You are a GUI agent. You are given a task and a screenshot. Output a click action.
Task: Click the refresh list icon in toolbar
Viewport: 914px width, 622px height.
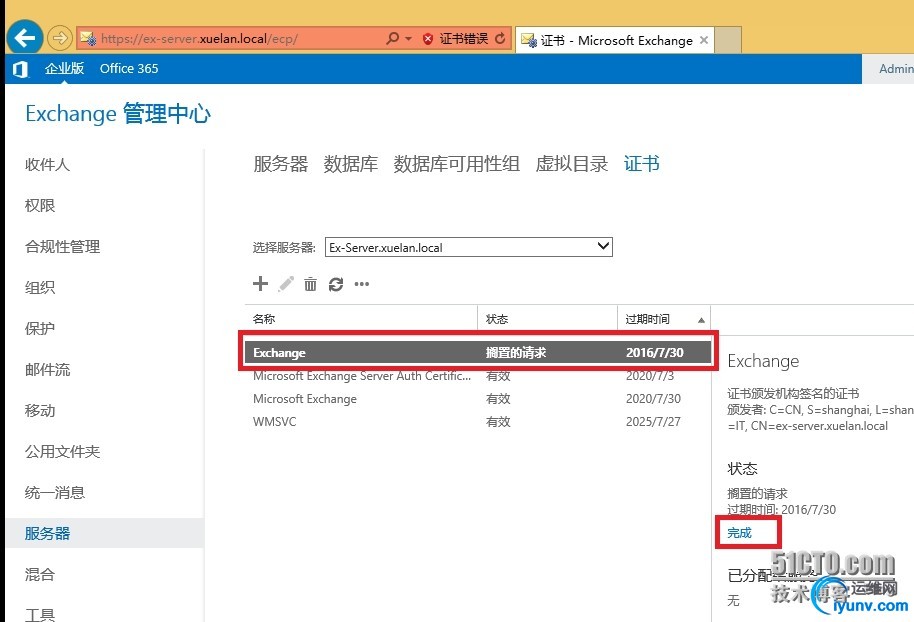[x=336, y=284]
